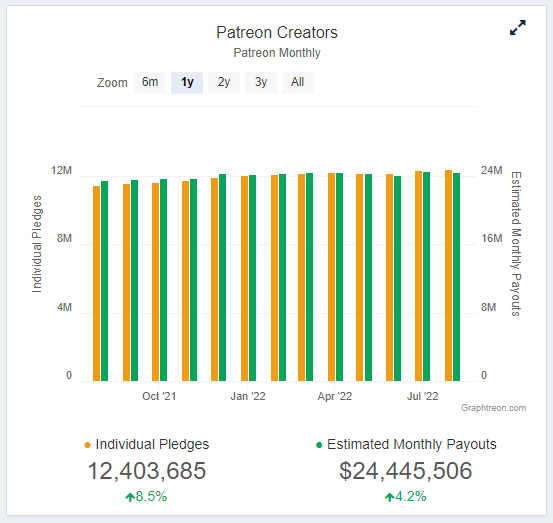Viewport: 553px width, 523px height.
Task: Click the 16M right axis label
Action: click(x=492, y=238)
